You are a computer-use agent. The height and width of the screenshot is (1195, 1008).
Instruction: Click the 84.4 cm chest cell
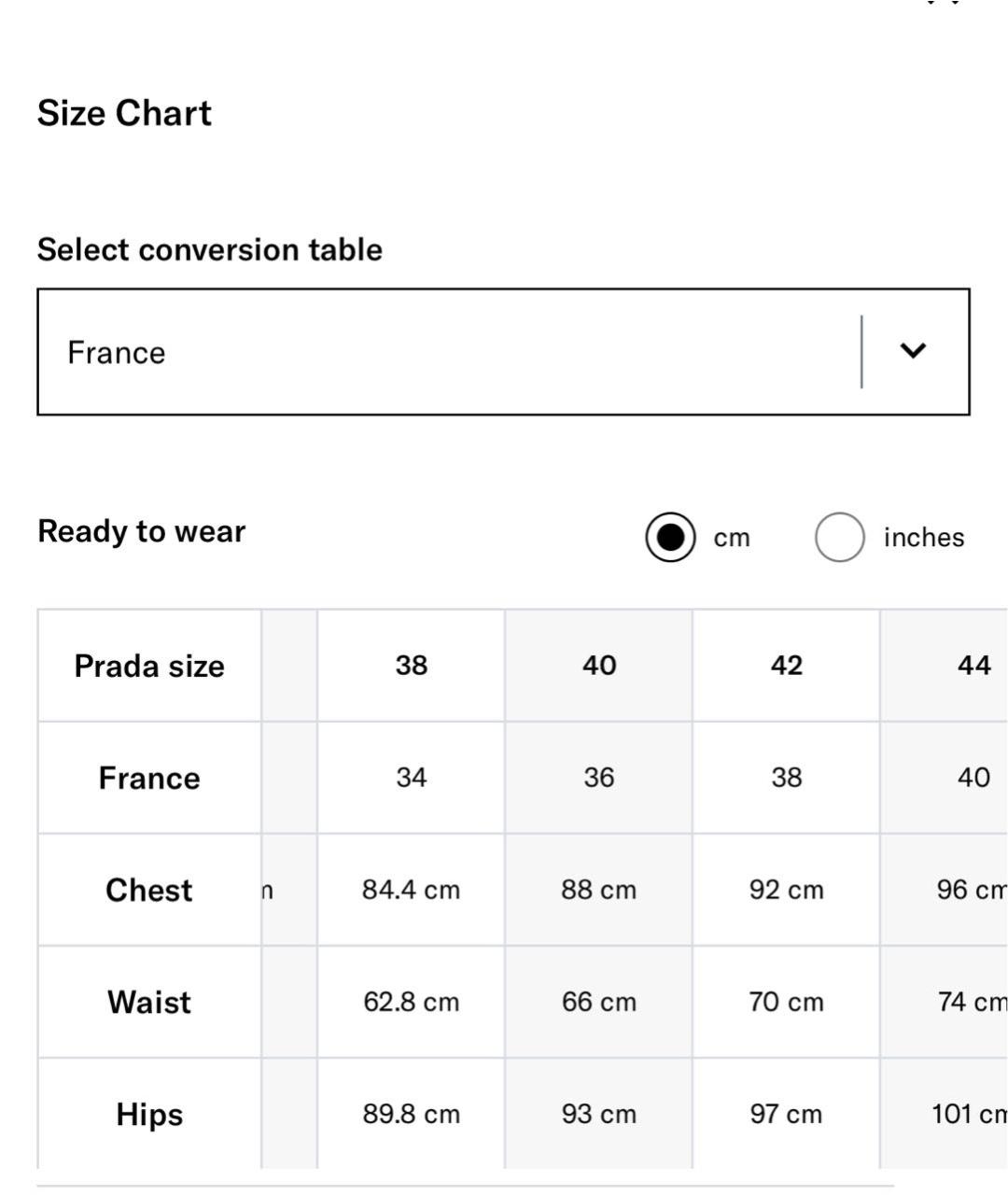[x=412, y=890]
